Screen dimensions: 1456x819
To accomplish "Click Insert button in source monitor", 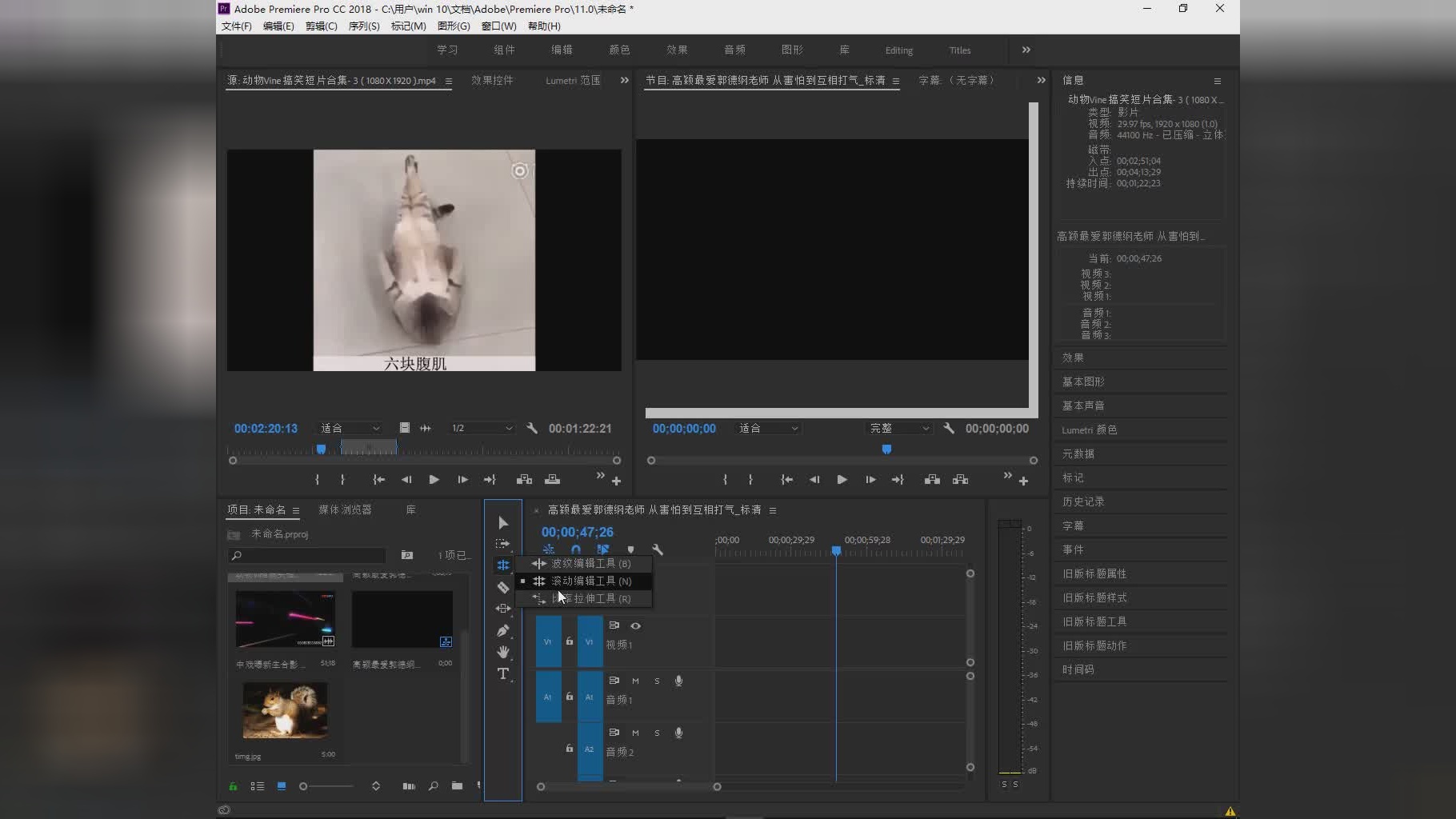I will (x=524, y=479).
